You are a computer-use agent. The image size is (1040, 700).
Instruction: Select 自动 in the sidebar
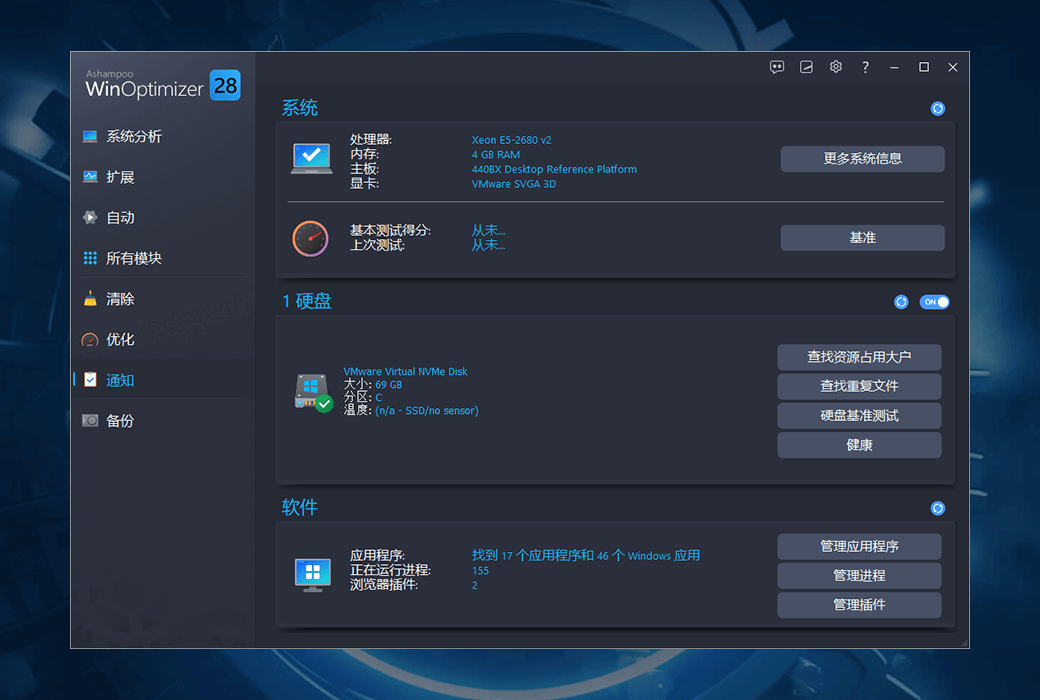pyautogui.click(x=162, y=218)
